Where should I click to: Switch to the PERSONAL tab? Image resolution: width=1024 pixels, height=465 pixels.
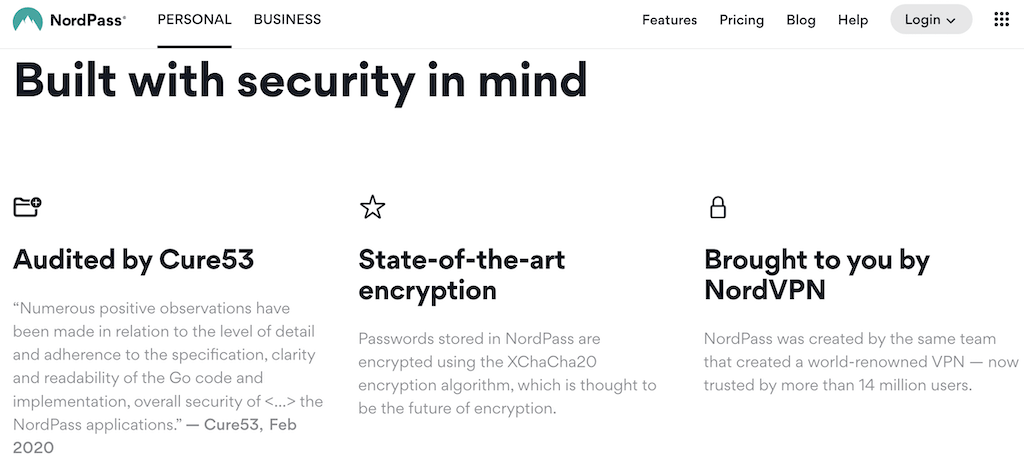[195, 20]
